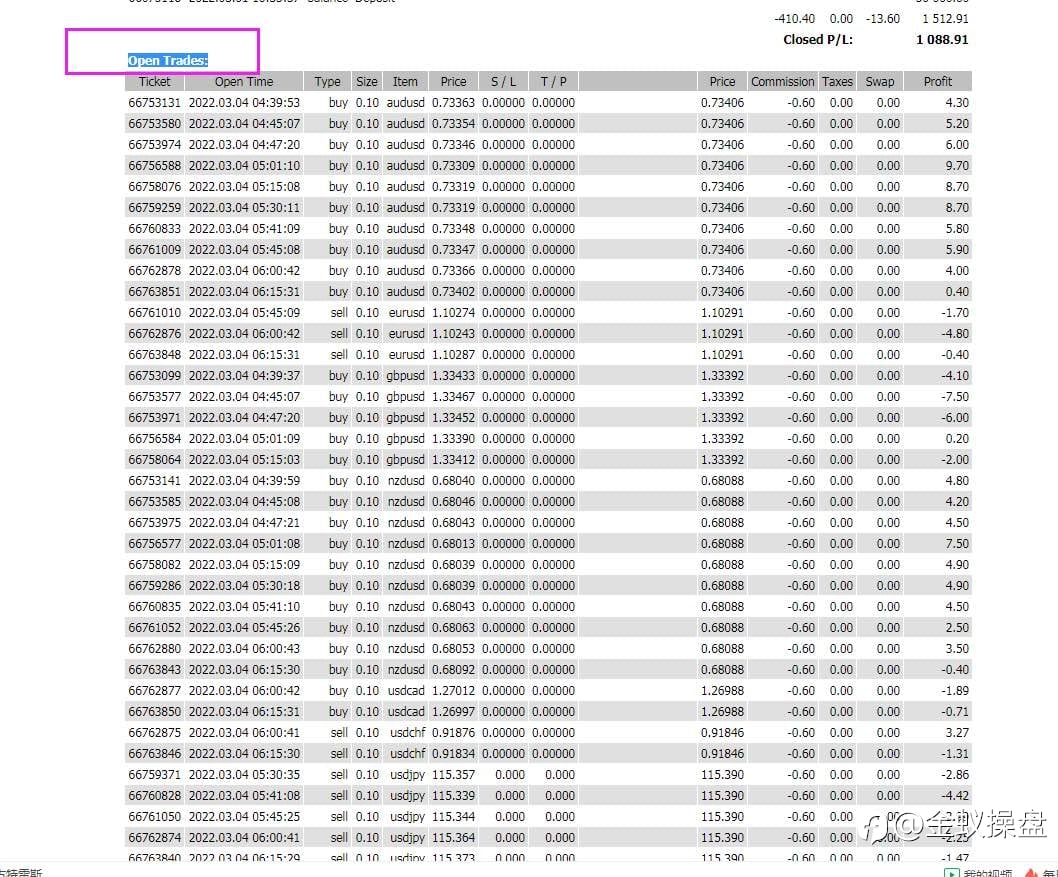1058x877 pixels.
Task: Select ticket number 66753131
Action: tap(155, 103)
